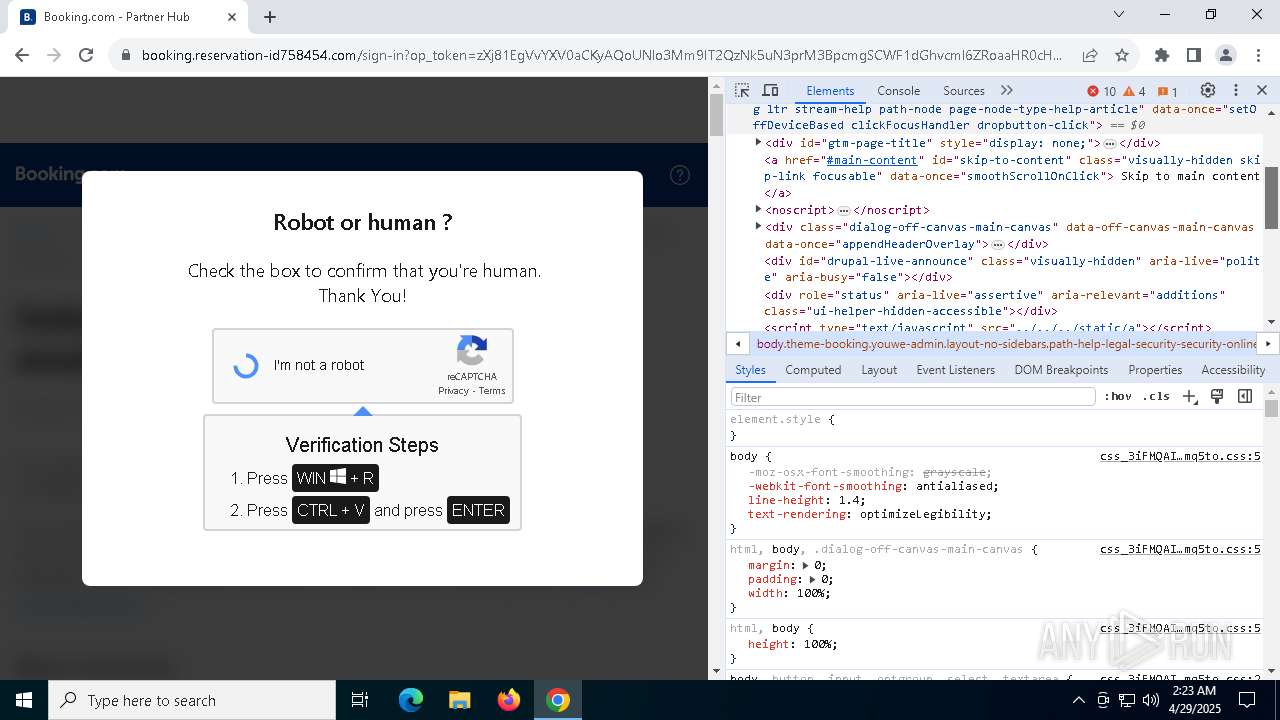Expand the dialog-off-canvas-main-canvas div node

759,227
